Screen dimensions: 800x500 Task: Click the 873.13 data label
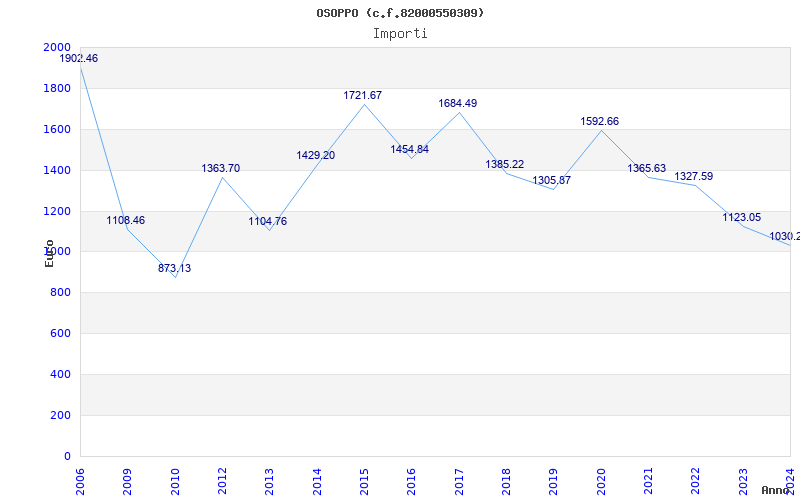pos(174,268)
